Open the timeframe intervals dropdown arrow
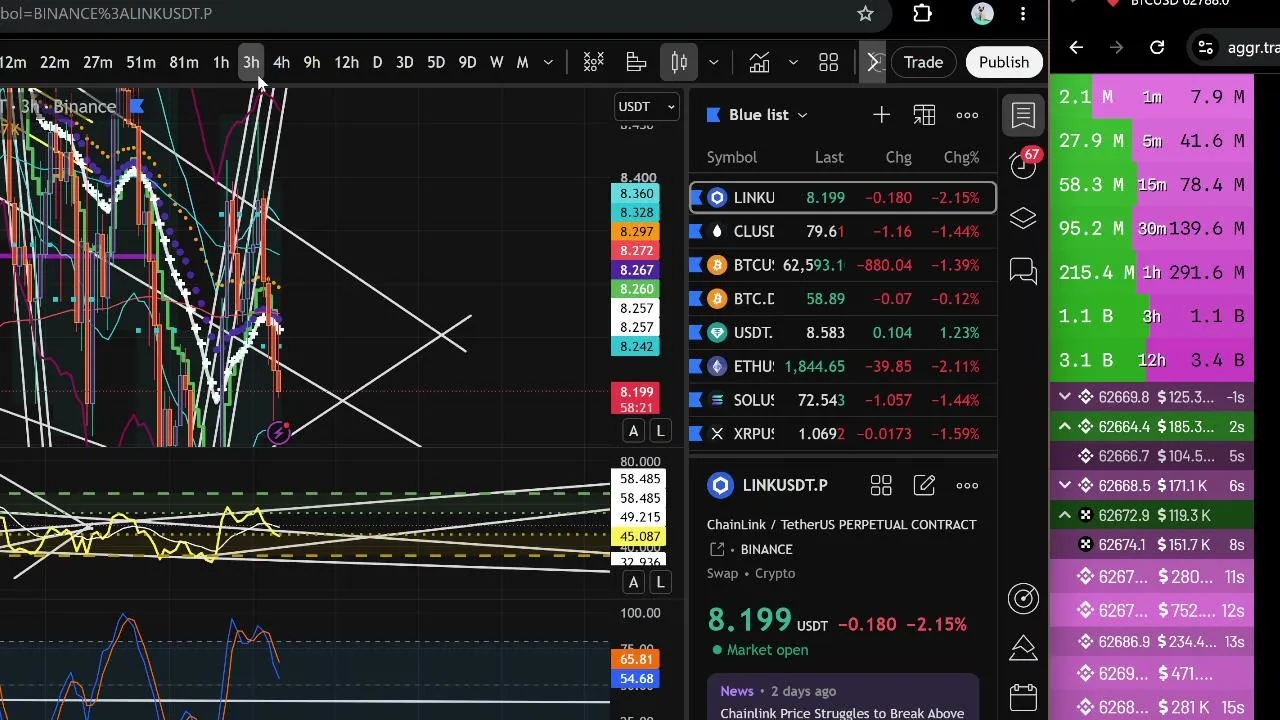This screenshot has height=720, width=1280. (548, 63)
